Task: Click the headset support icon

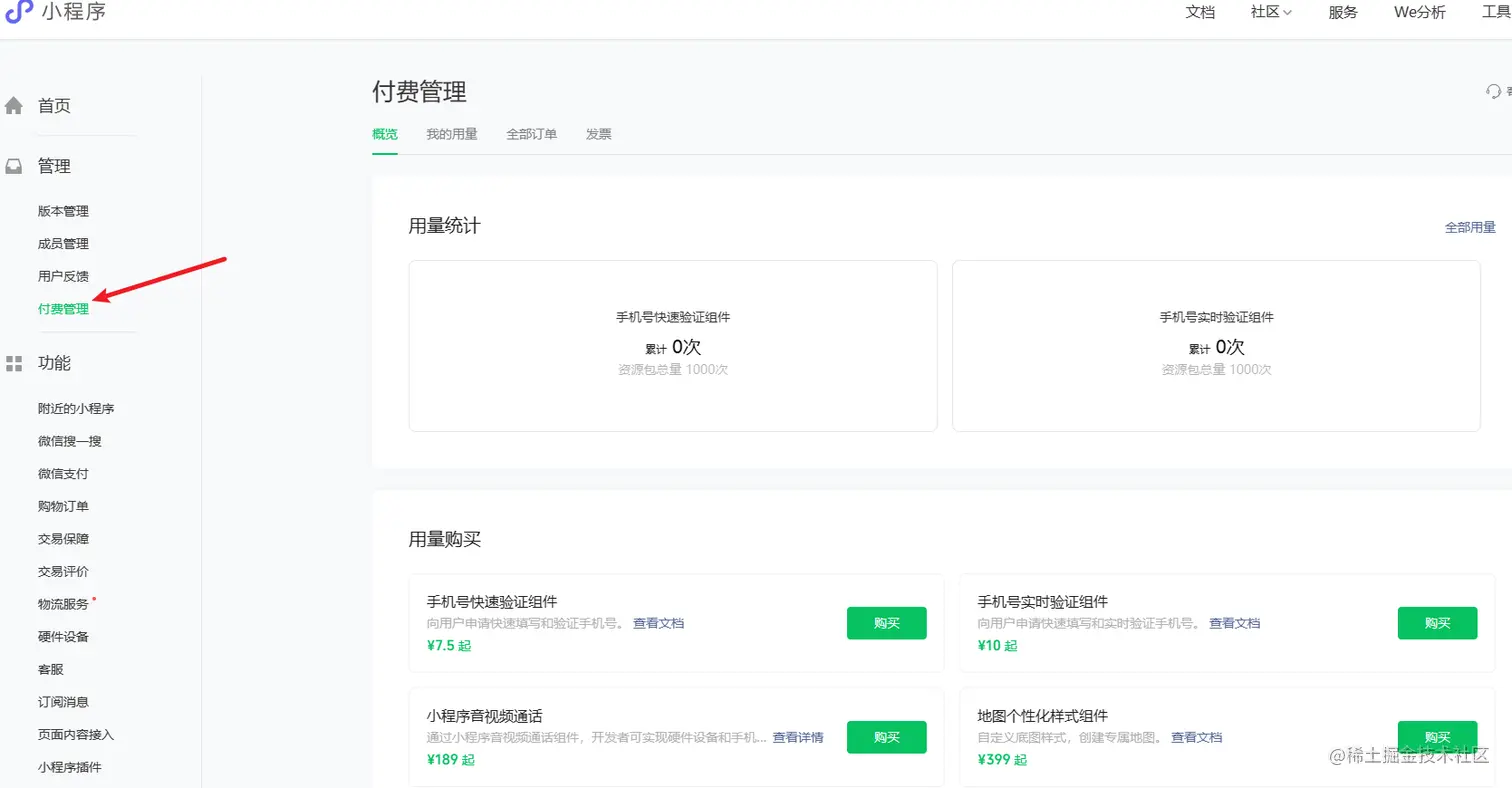Action: pyautogui.click(x=1494, y=92)
